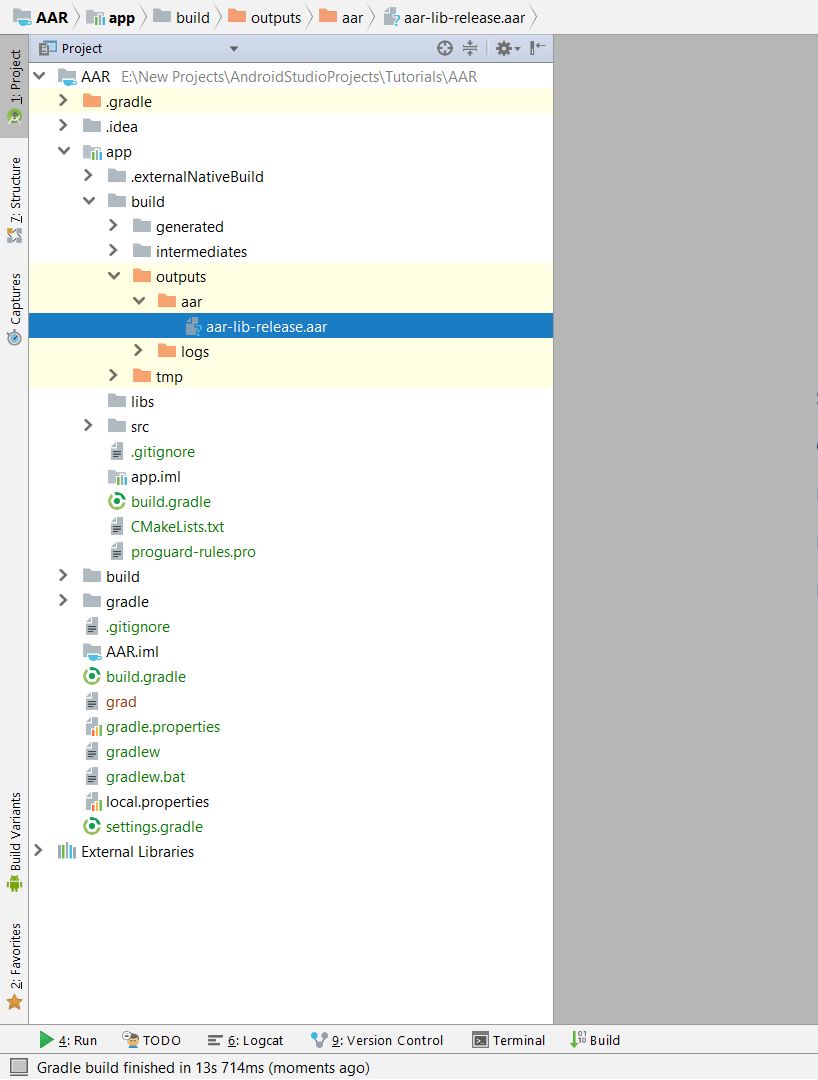Collapse the outputs folder

pos(114,276)
